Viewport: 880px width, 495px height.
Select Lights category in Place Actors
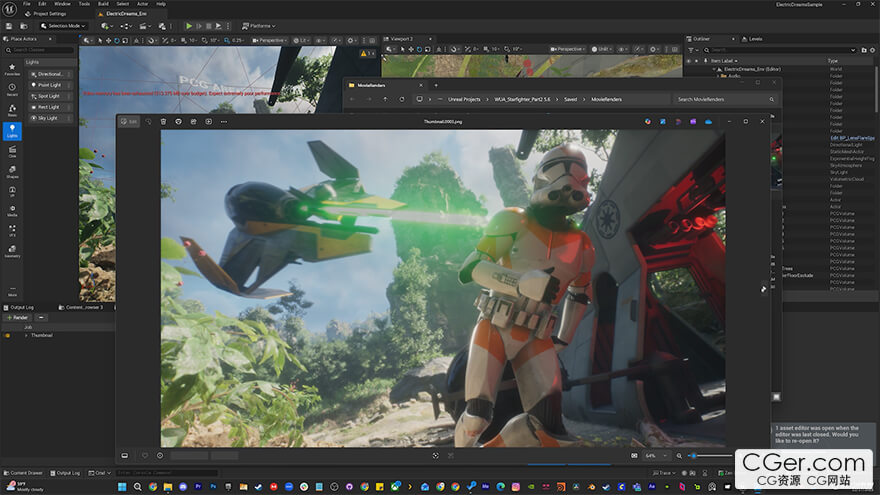[x=12, y=131]
